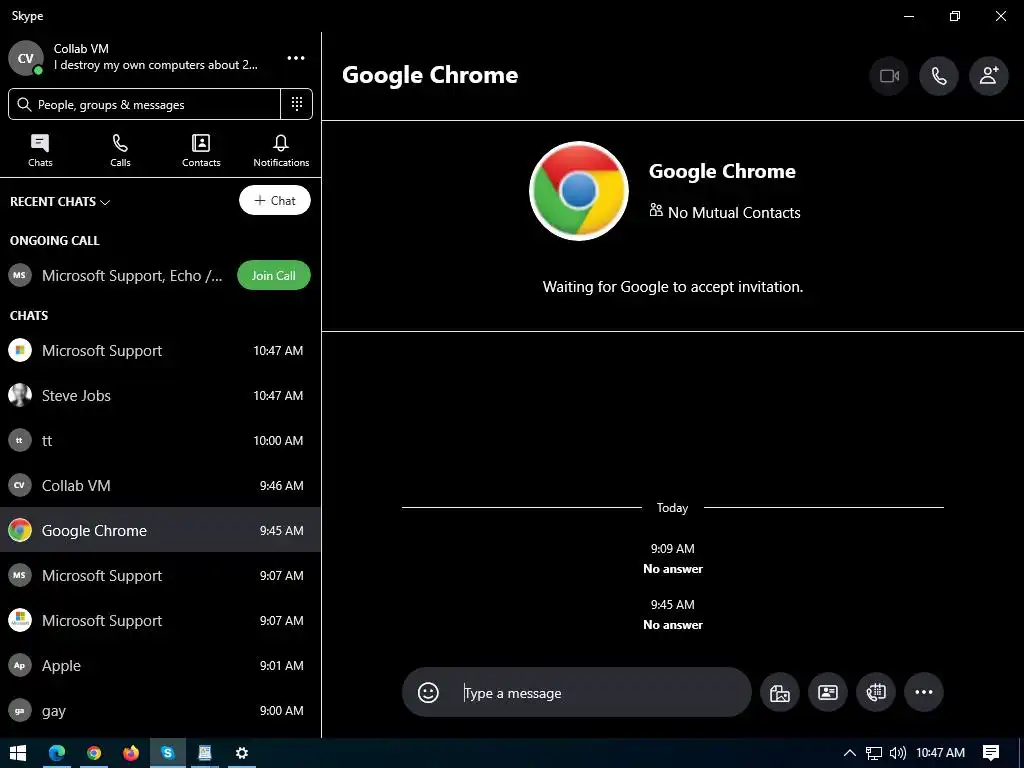Launch Firefox from the taskbar

coord(131,753)
